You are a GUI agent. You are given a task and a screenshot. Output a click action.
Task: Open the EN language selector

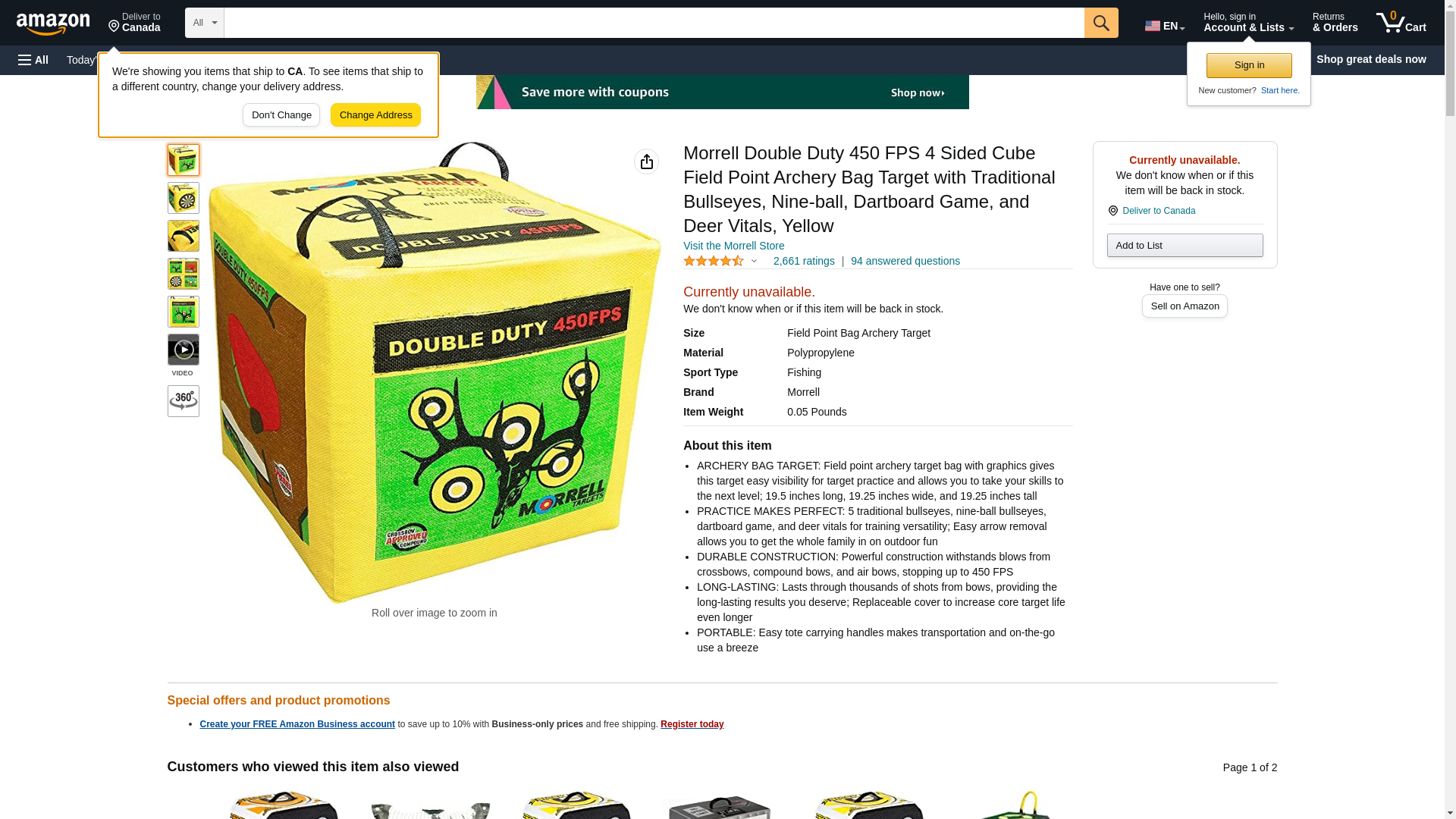click(x=1165, y=25)
